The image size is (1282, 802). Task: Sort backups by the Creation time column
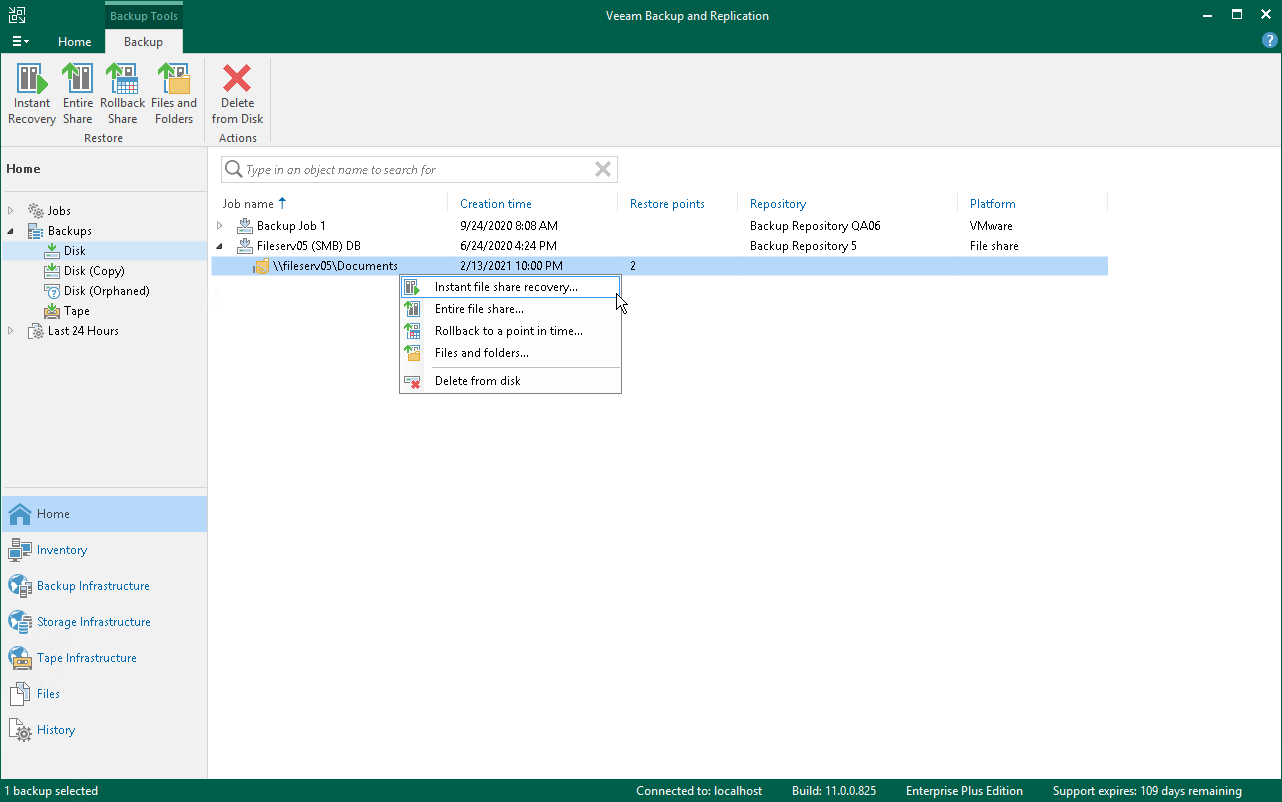(496, 203)
